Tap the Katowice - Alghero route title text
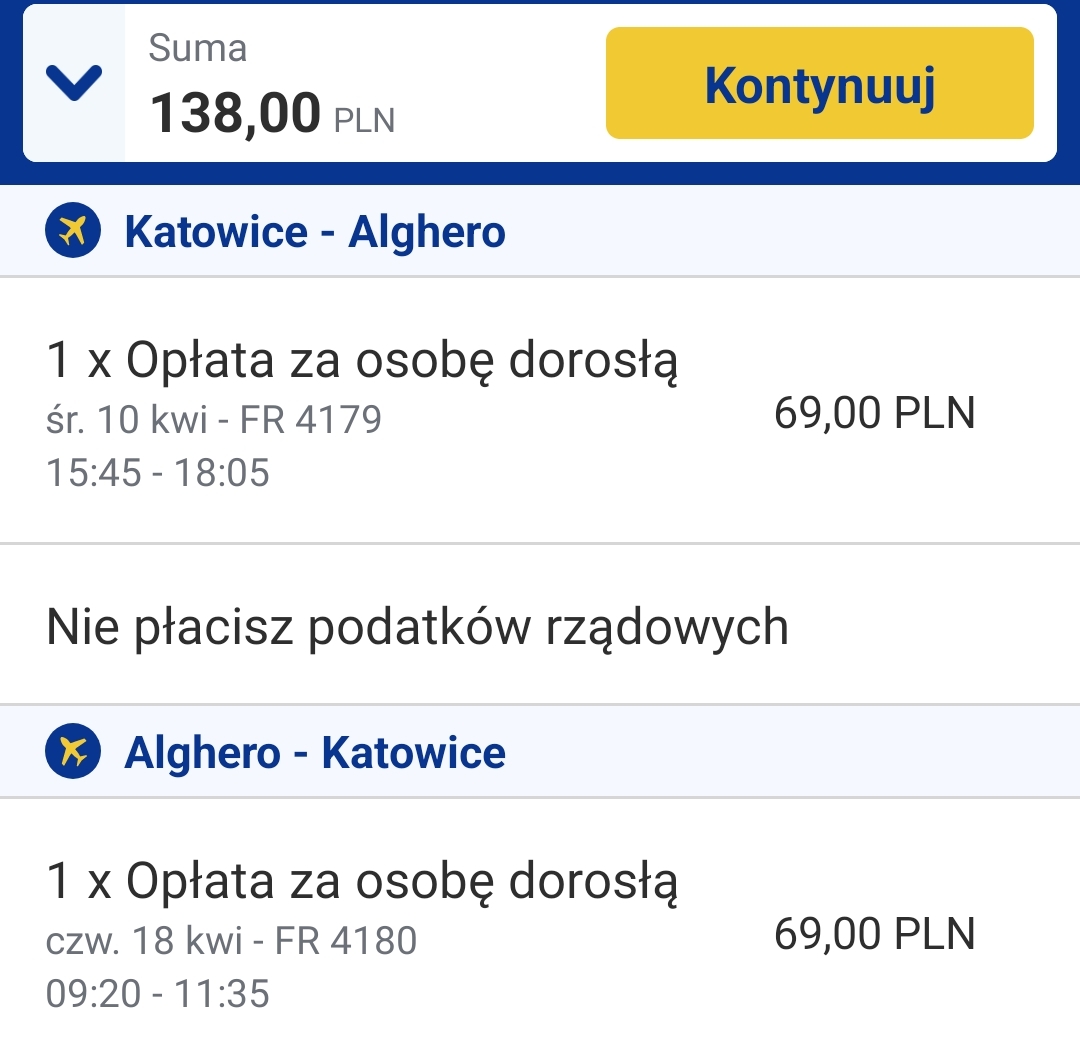Viewport: 1080px width, 1063px height. pos(315,231)
